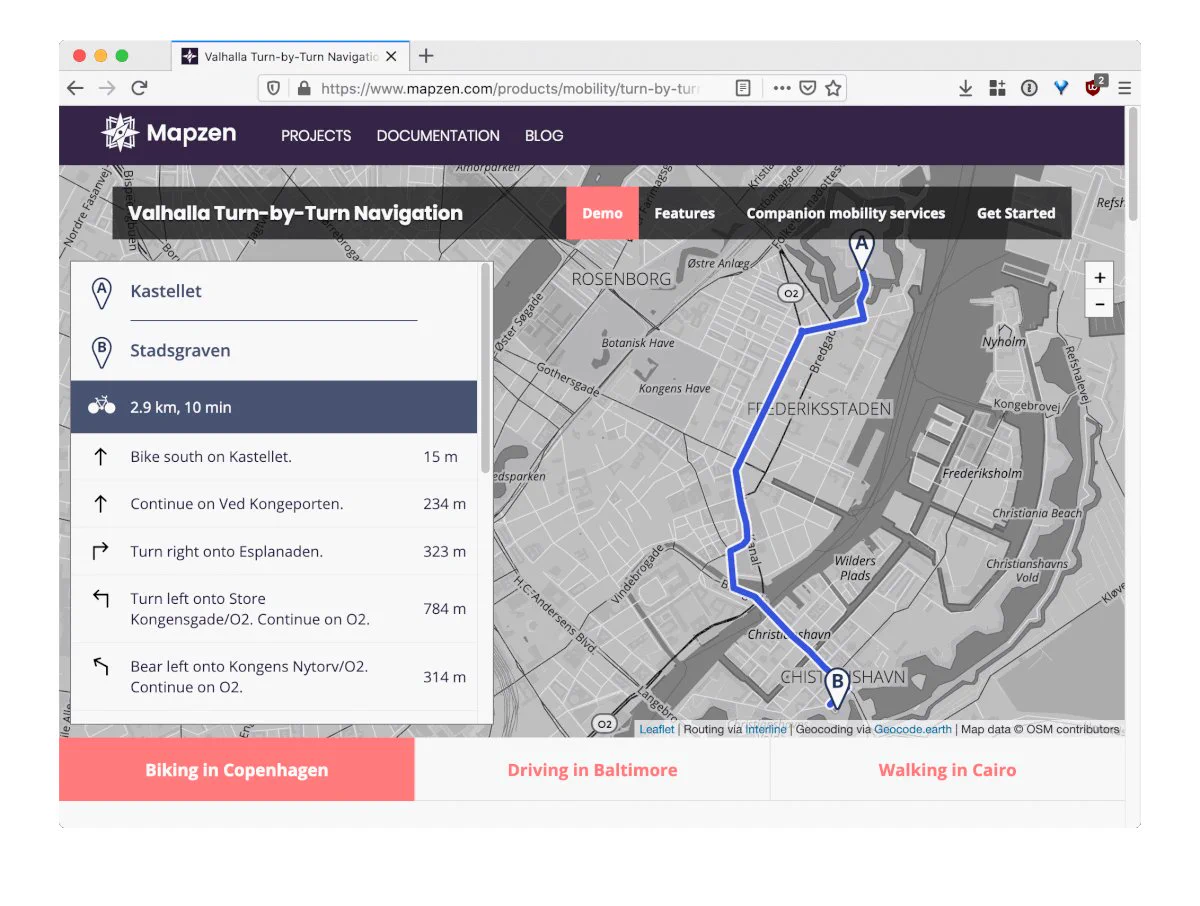
Task: Select step 'Continue on Ved Kongeporten.'
Action: (274, 504)
